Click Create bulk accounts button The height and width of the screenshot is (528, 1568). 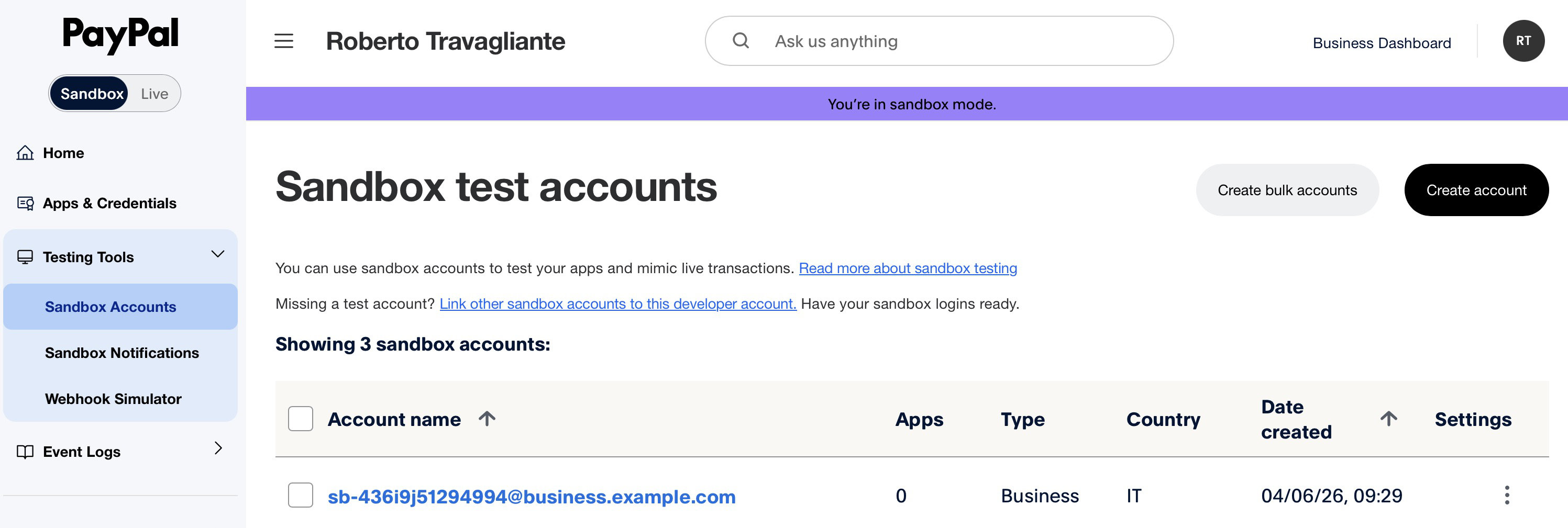pos(1287,190)
